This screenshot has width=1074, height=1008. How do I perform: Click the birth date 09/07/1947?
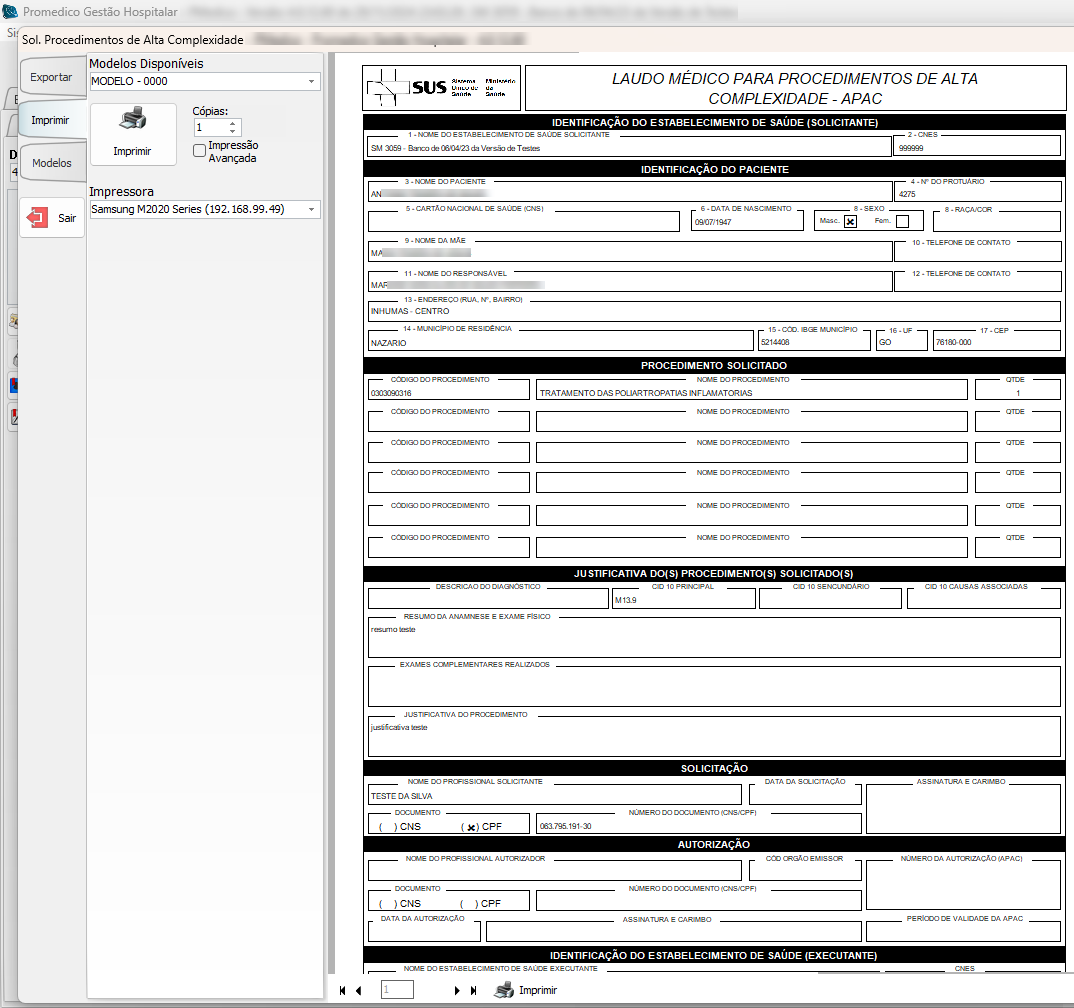pos(713,222)
